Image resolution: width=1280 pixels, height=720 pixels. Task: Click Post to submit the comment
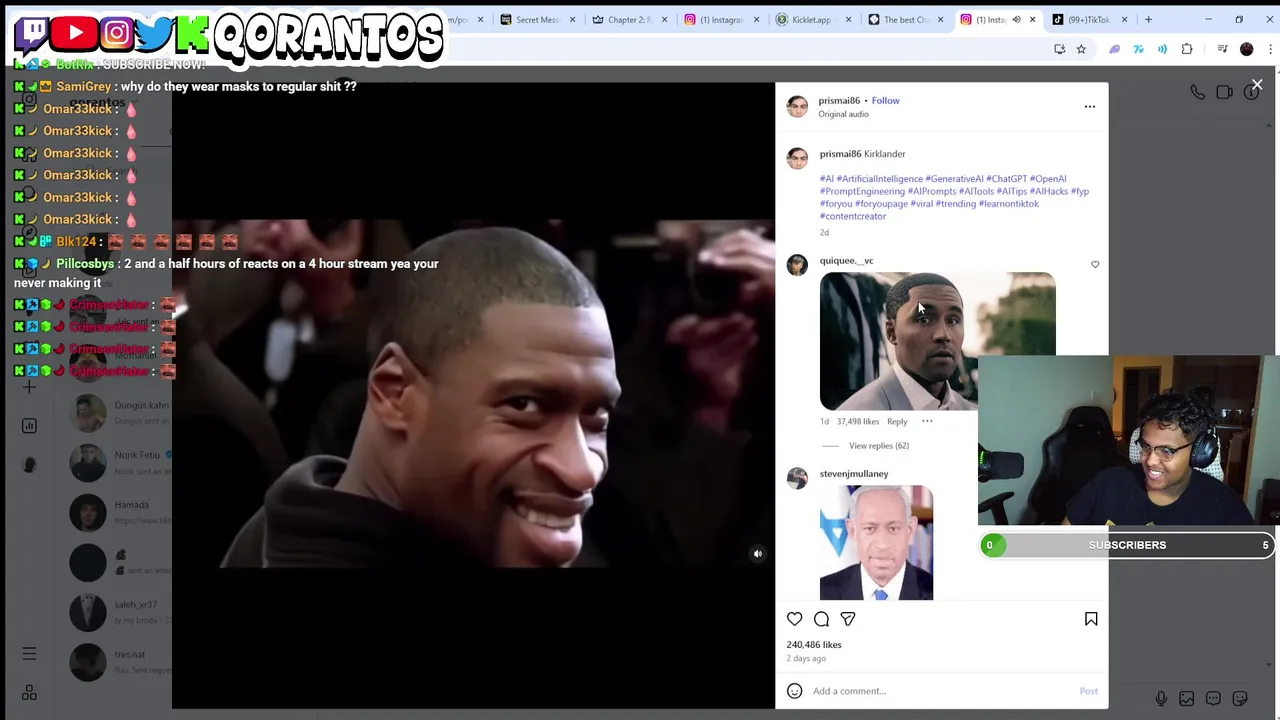[1088, 691]
